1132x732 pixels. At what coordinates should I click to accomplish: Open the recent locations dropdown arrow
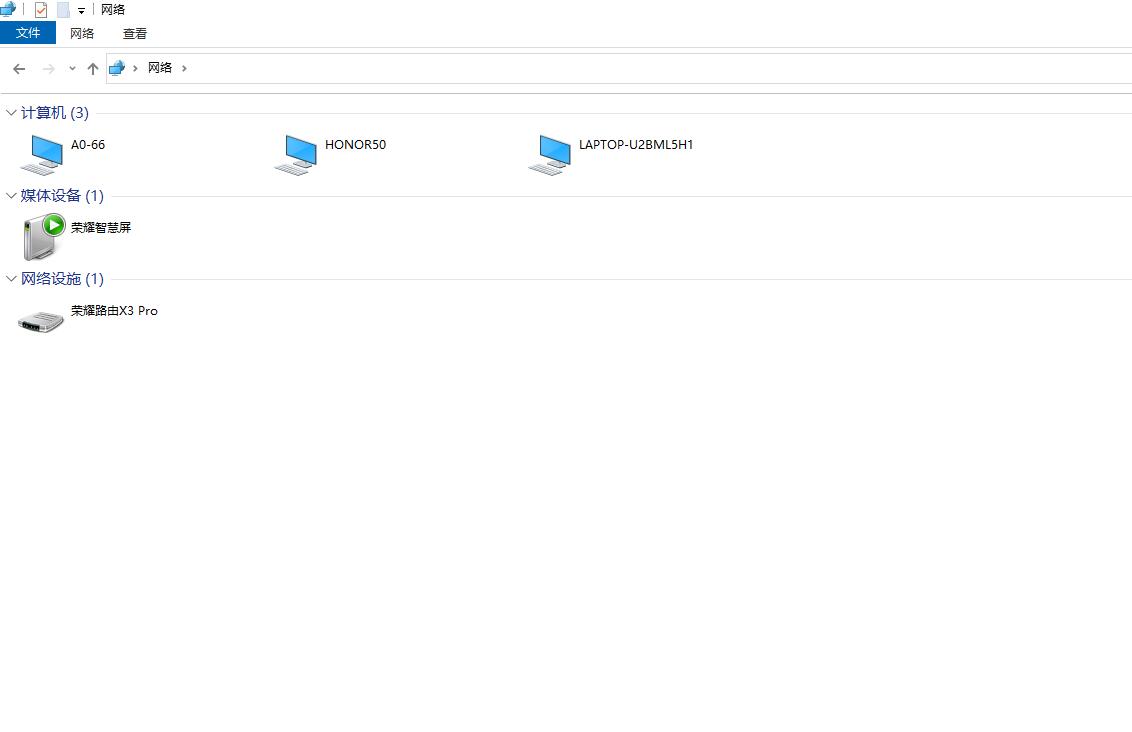tap(72, 69)
